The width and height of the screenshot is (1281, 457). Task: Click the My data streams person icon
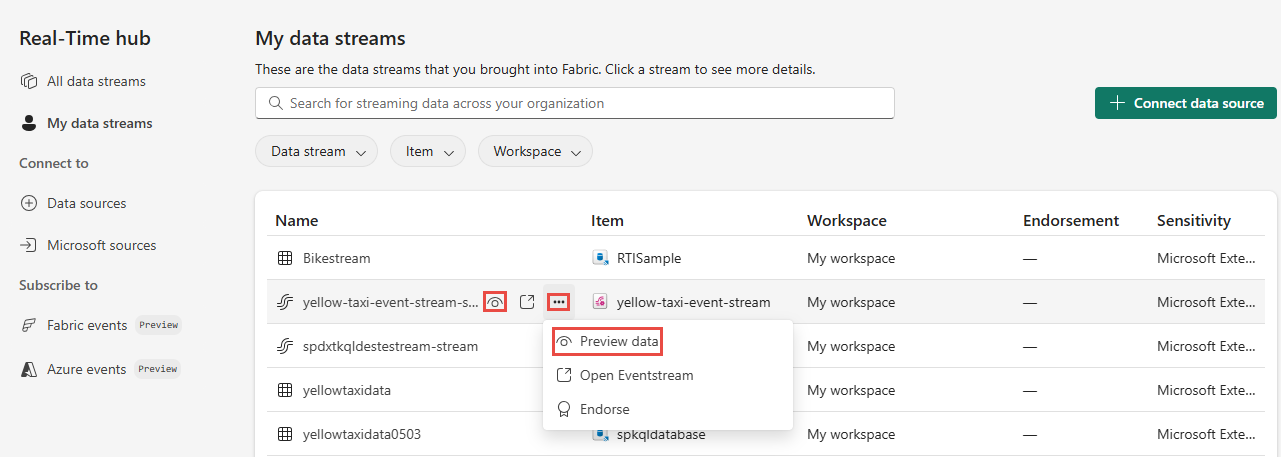pos(29,123)
